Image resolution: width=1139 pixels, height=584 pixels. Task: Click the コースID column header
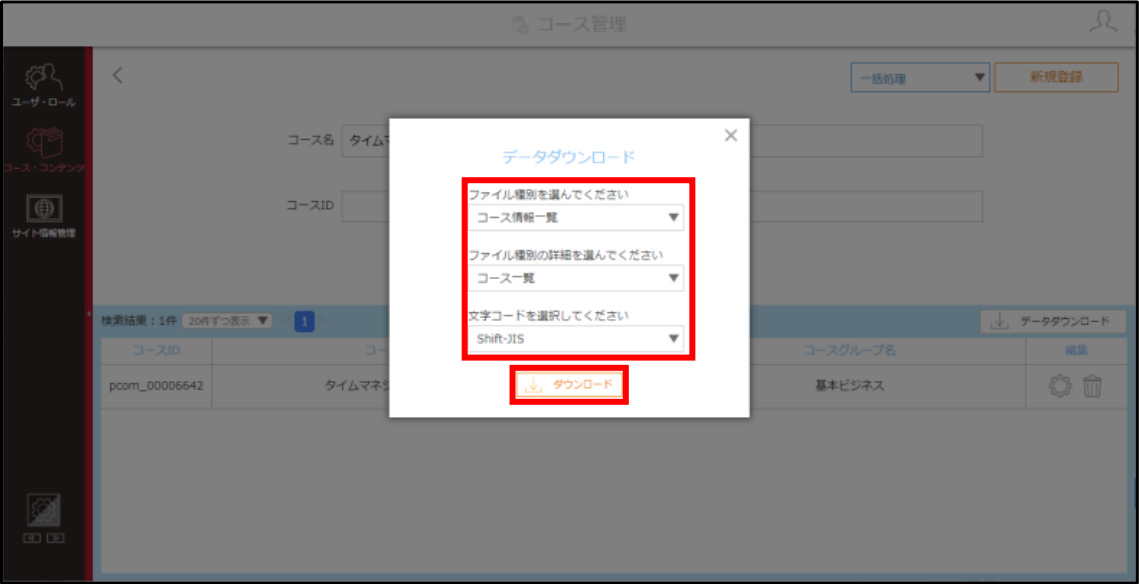(156, 351)
